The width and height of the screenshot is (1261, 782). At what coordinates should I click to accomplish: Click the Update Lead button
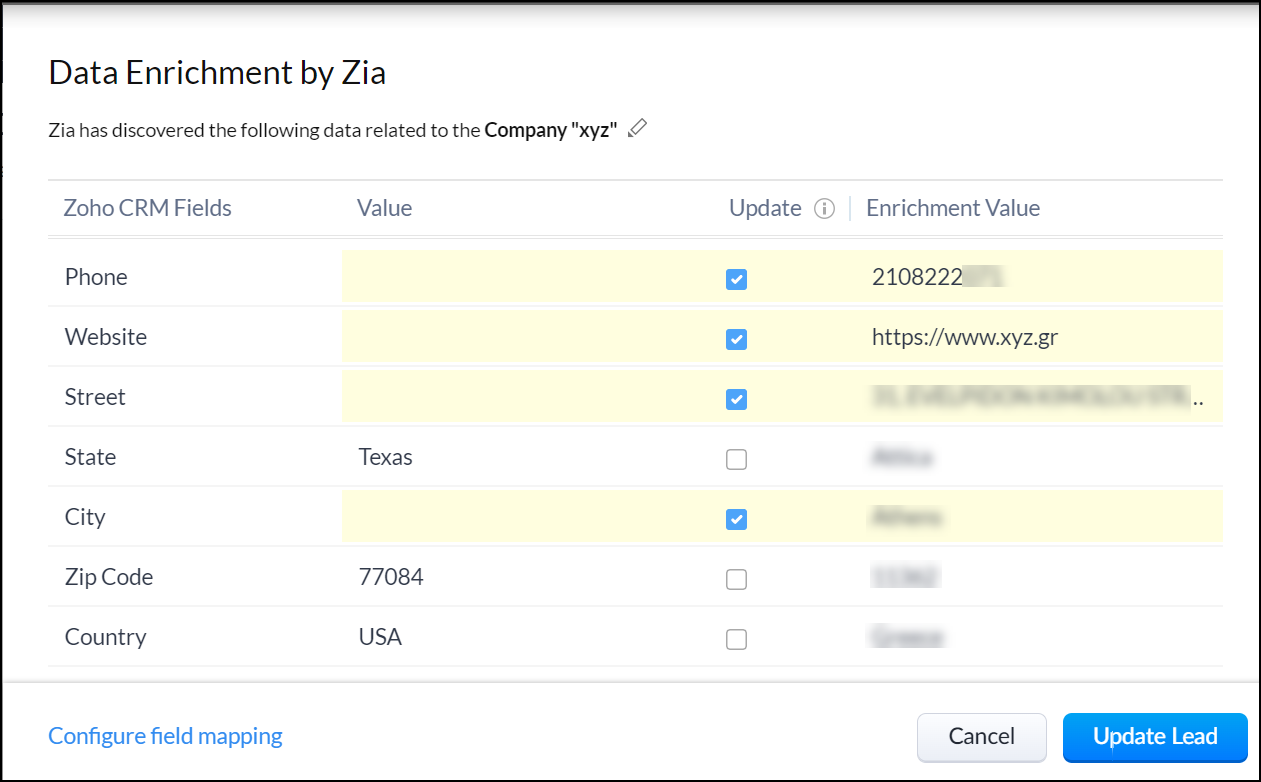click(x=1154, y=737)
